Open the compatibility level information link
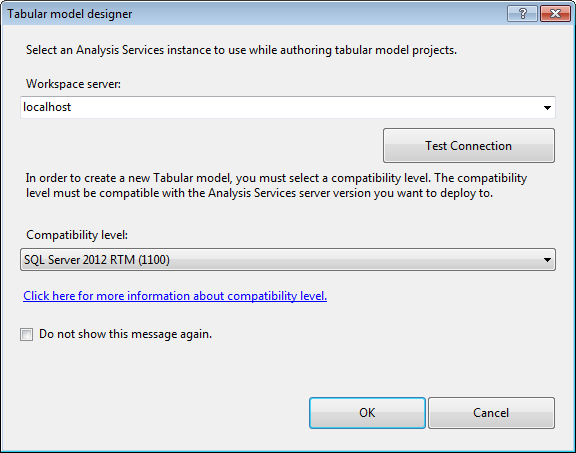Image resolution: width=576 pixels, height=453 pixels. point(175,296)
